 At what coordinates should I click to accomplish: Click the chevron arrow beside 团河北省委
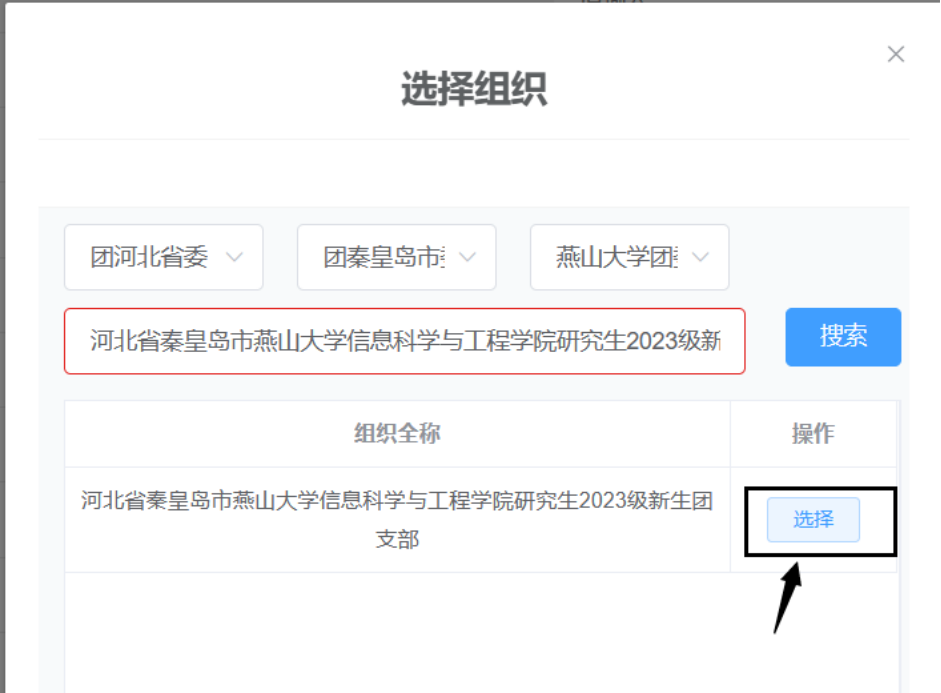coord(235,257)
